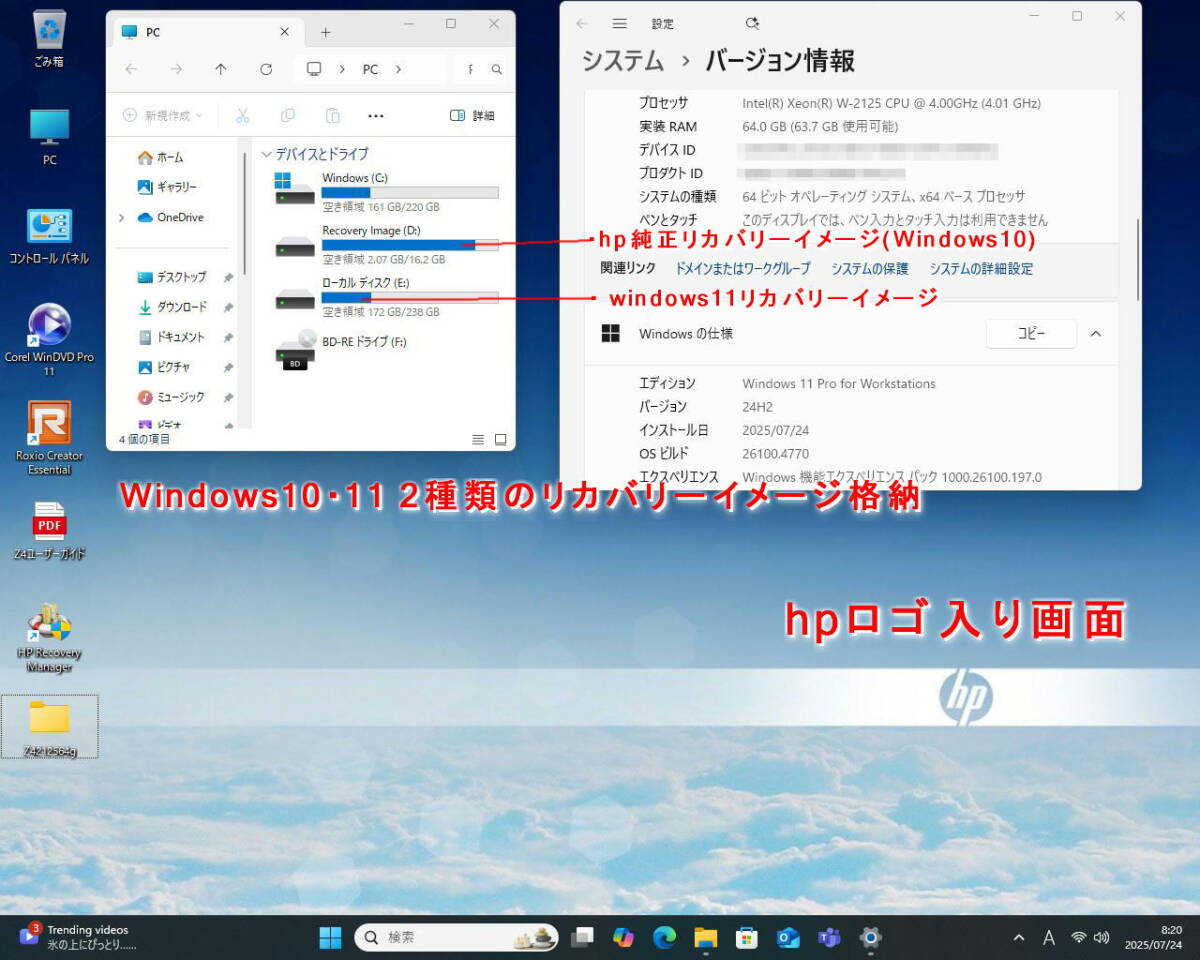Click the search icon in 設定 title bar
The height and width of the screenshot is (960, 1200).
point(752,23)
